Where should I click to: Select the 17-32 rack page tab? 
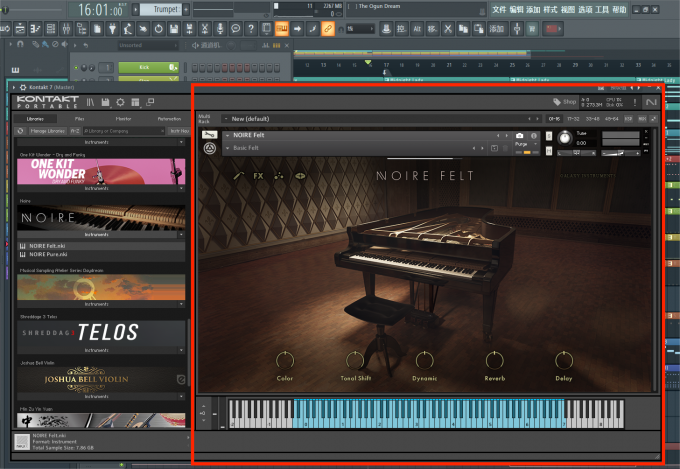[x=573, y=118]
